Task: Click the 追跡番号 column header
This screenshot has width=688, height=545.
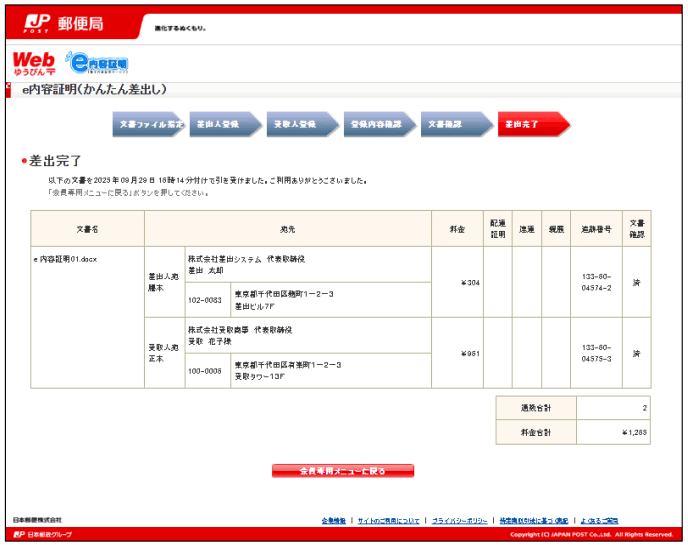Action: click(x=596, y=229)
